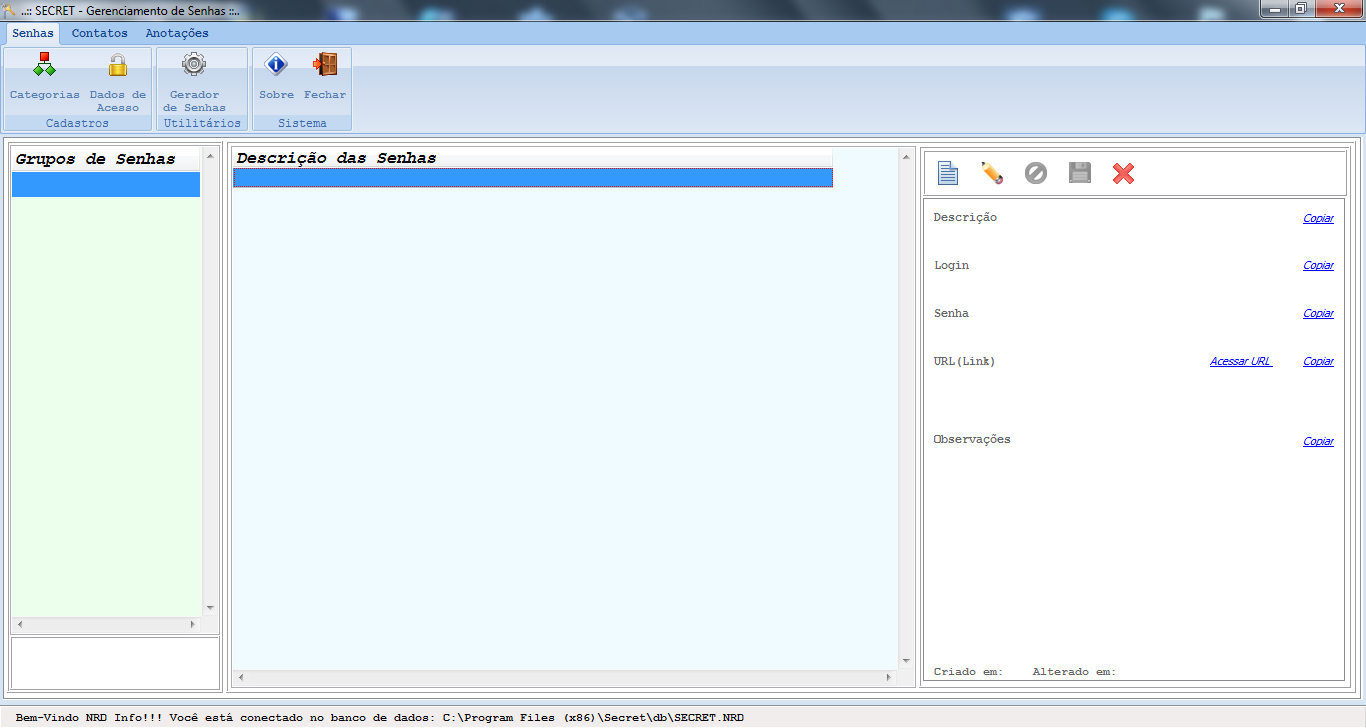1366x728 pixels.
Task: Edit the record with the pencil icon
Action: pyautogui.click(x=991, y=173)
